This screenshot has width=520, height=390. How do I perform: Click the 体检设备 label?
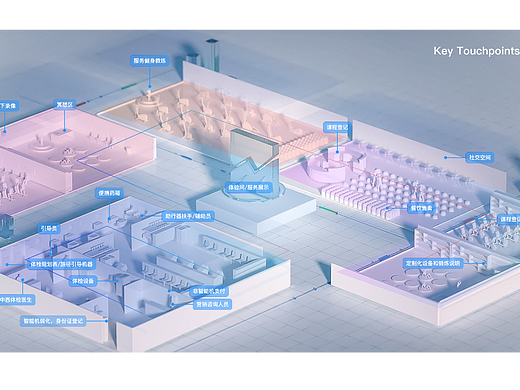[x=83, y=281]
